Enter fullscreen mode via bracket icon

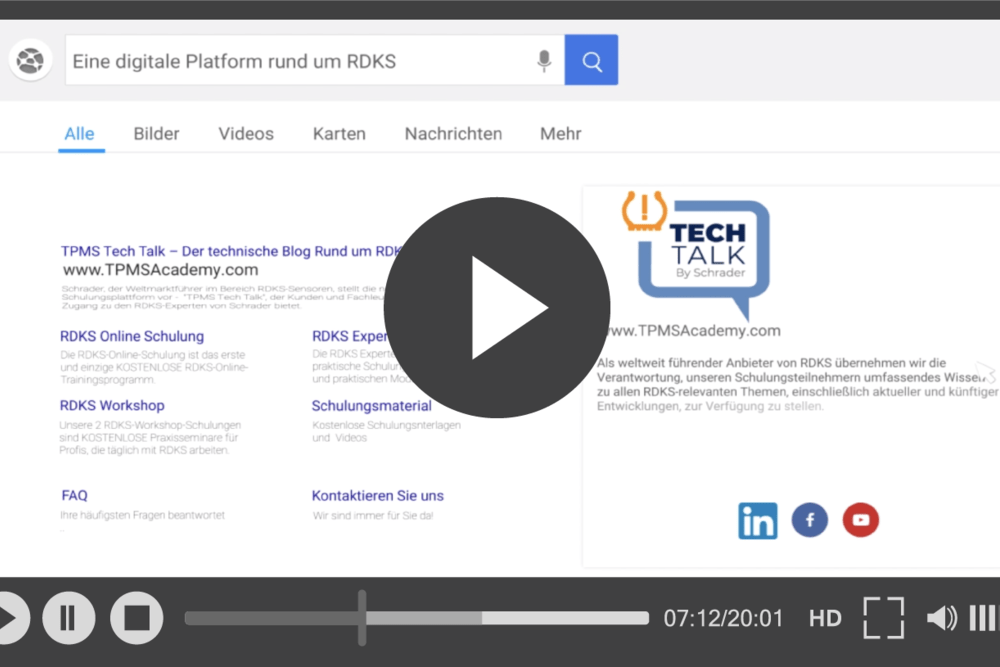coord(884,618)
